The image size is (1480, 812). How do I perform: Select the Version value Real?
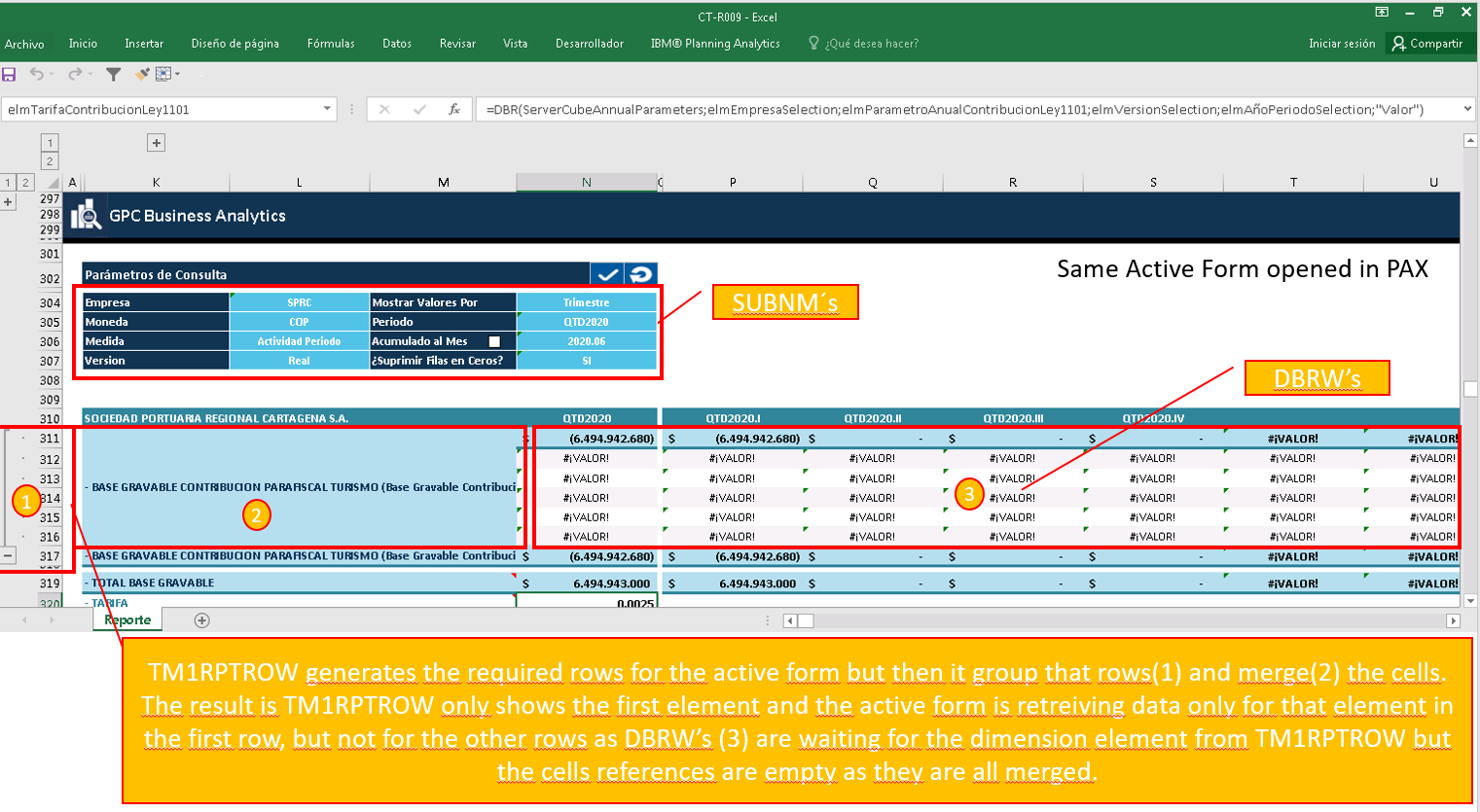tap(299, 361)
